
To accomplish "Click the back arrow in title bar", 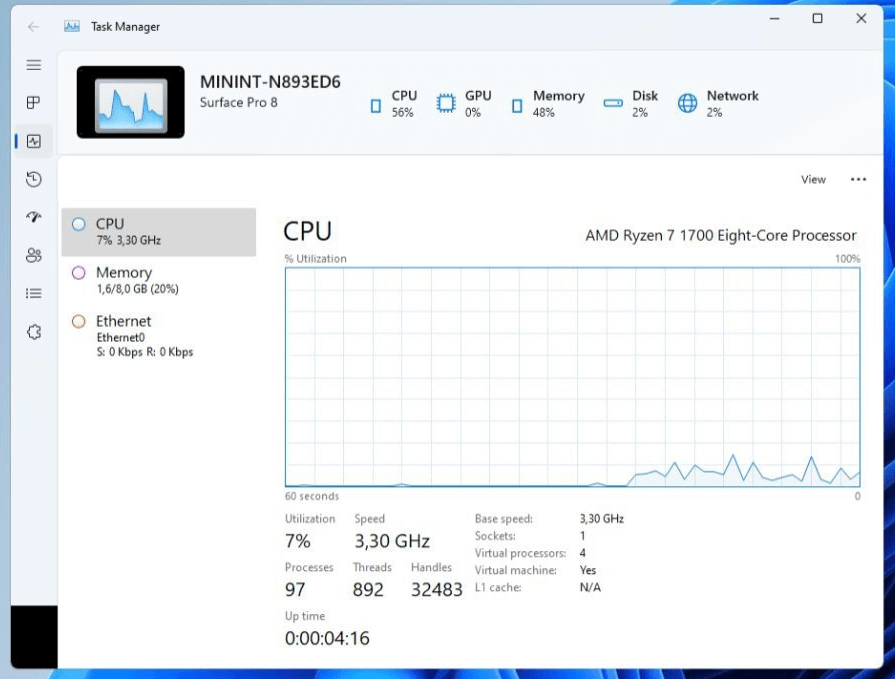I will (x=34, y=27).
